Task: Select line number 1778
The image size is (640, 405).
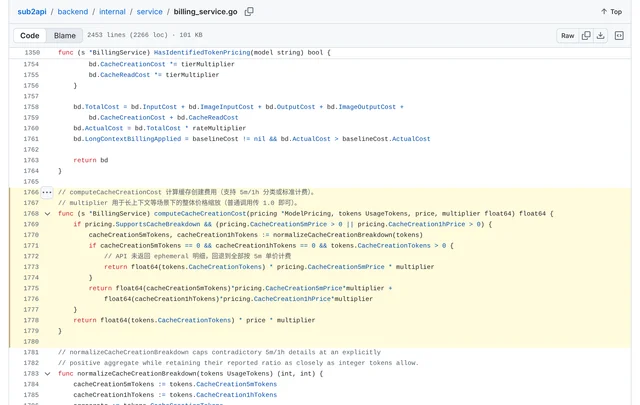Action: pos(31,320)
